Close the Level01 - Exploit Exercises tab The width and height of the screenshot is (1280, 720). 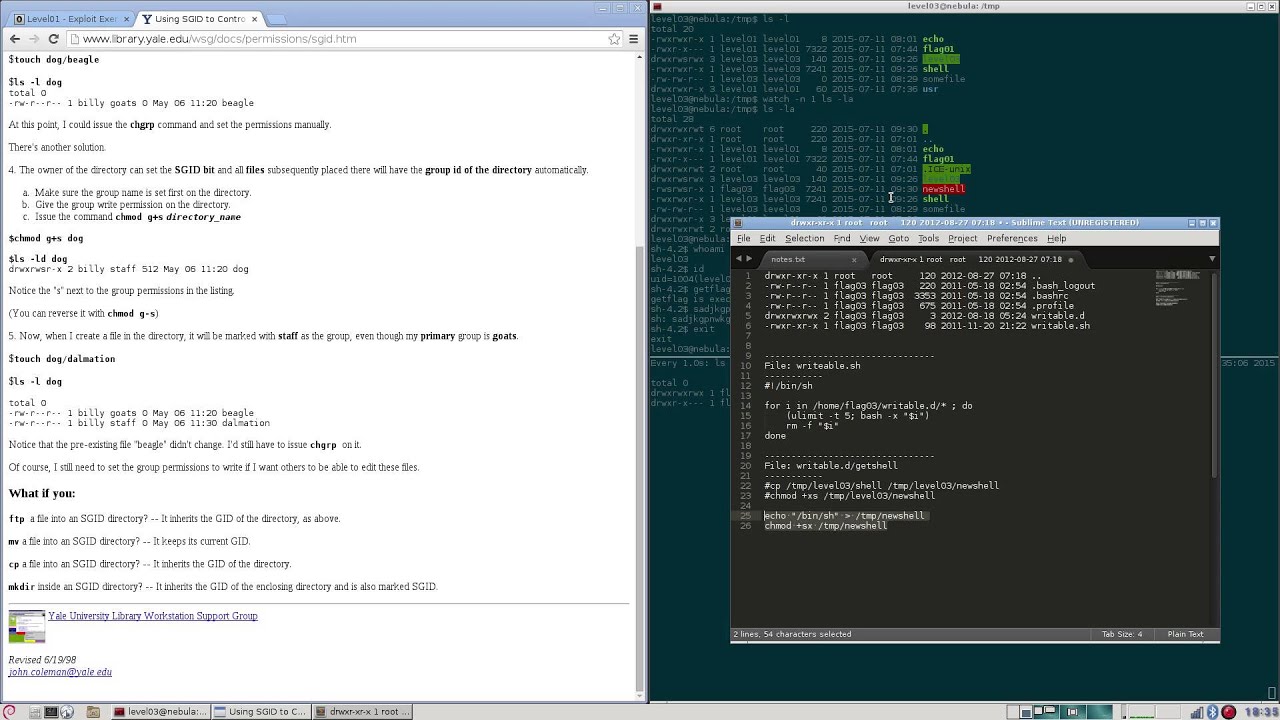pyautogui.click(x=125, y=19)
